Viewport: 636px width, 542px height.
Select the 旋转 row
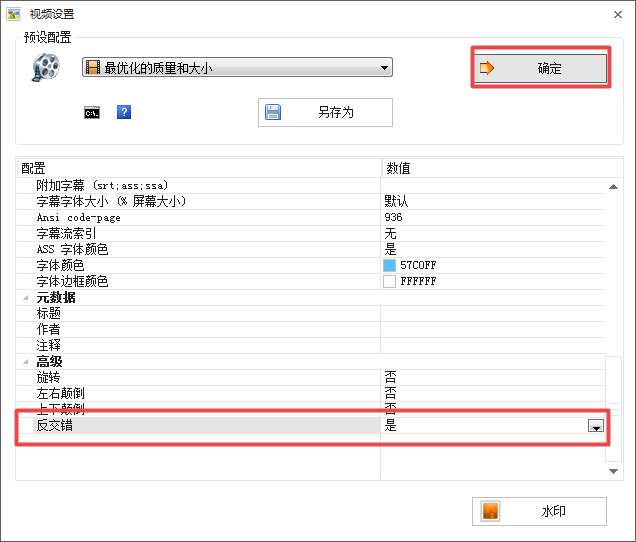pyautogui.click(x=200, y=378)
